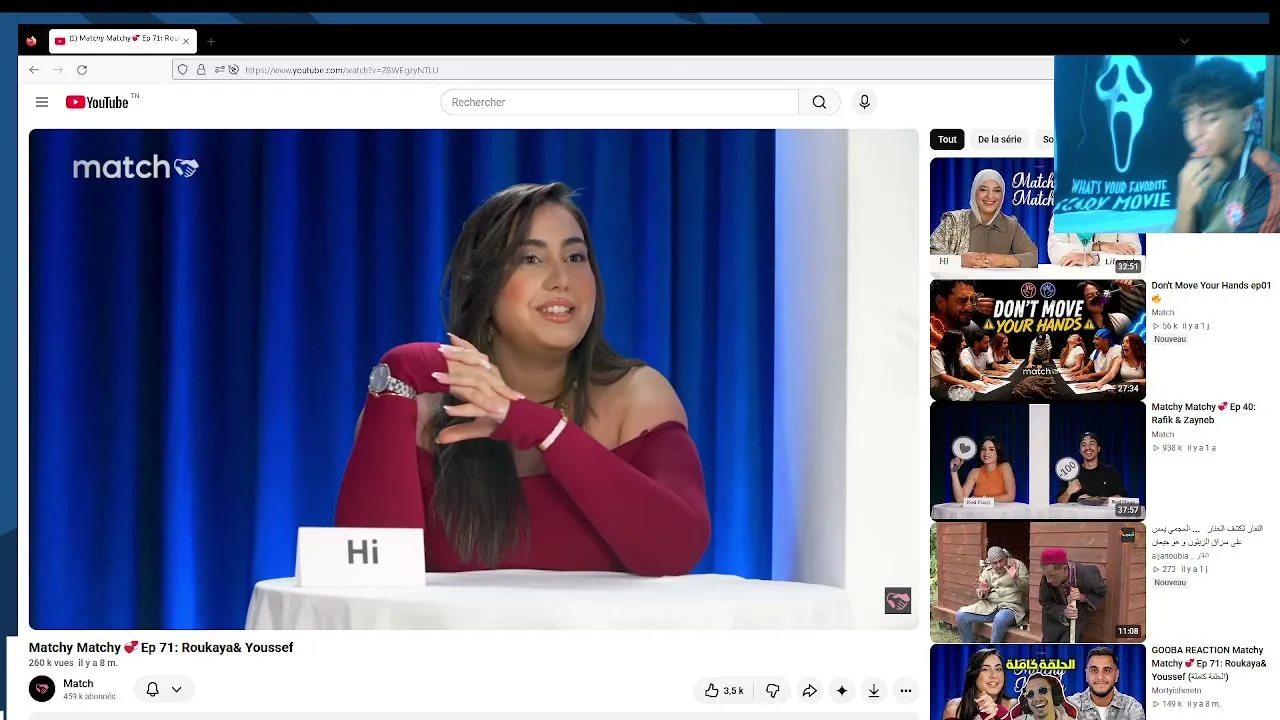Open the Don't Move Your Hands thumbnail
Viewport: 1280px width, 720px height.
[x=1038, y=339]
